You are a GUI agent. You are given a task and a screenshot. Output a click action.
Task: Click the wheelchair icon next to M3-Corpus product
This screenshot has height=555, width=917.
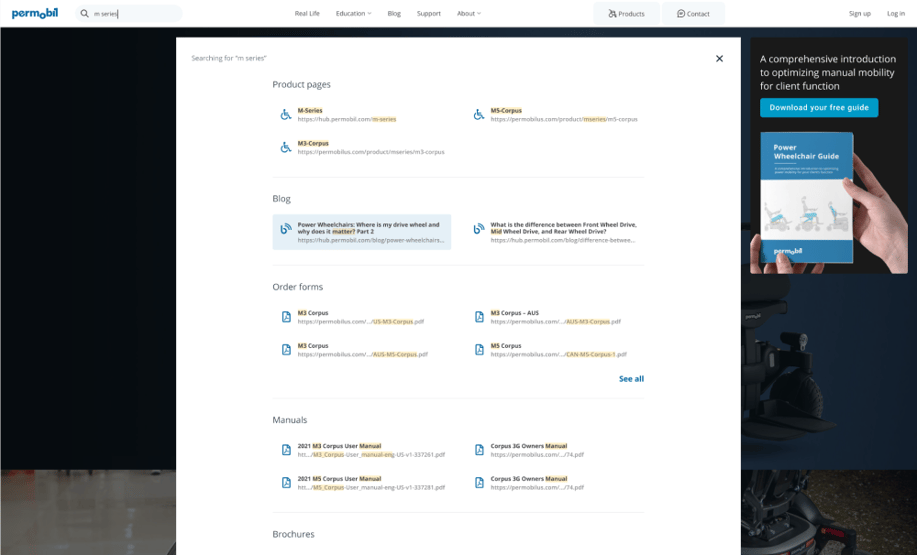click(x=285, y=147)
